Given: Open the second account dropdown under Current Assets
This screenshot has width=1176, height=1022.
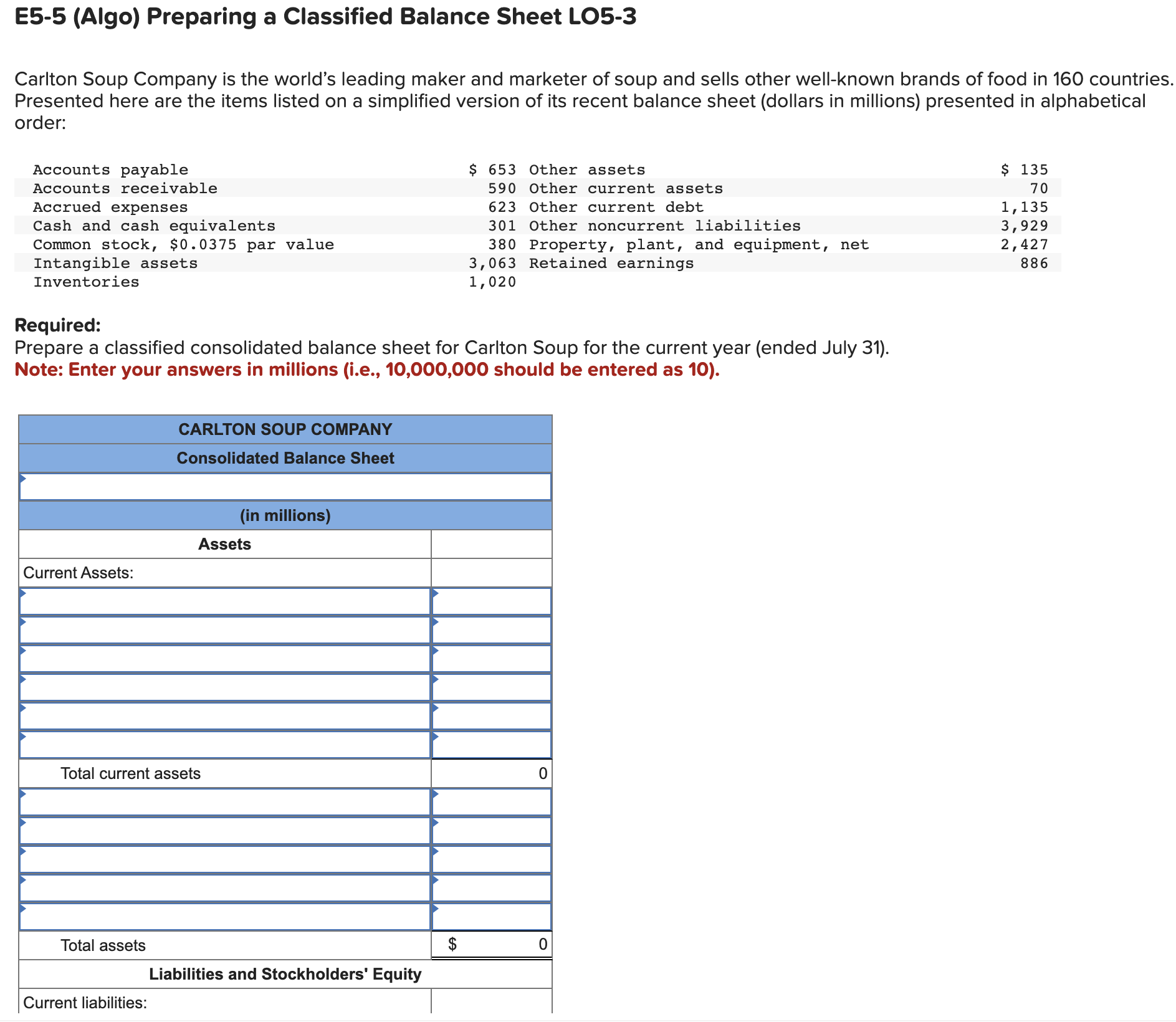Looking at the screenshot, I should coord(224,629).
